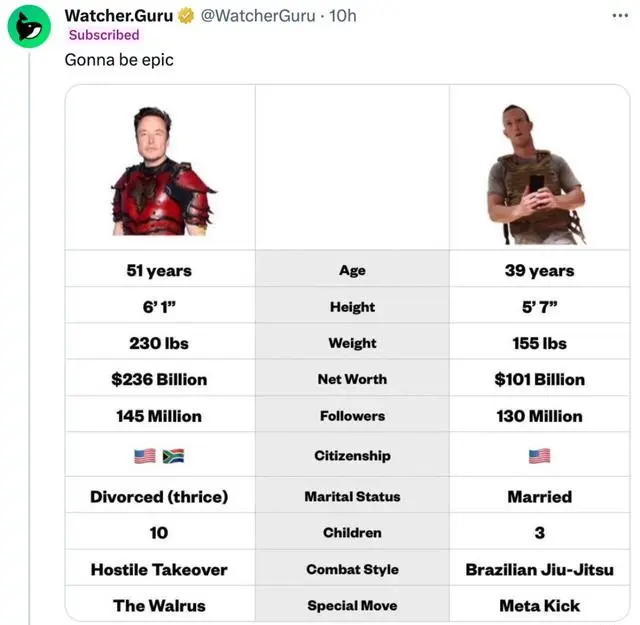The width and height of the screenshot is (640, 625).
Task: Click the US flag in left column
Action: (x=145, y=456)
